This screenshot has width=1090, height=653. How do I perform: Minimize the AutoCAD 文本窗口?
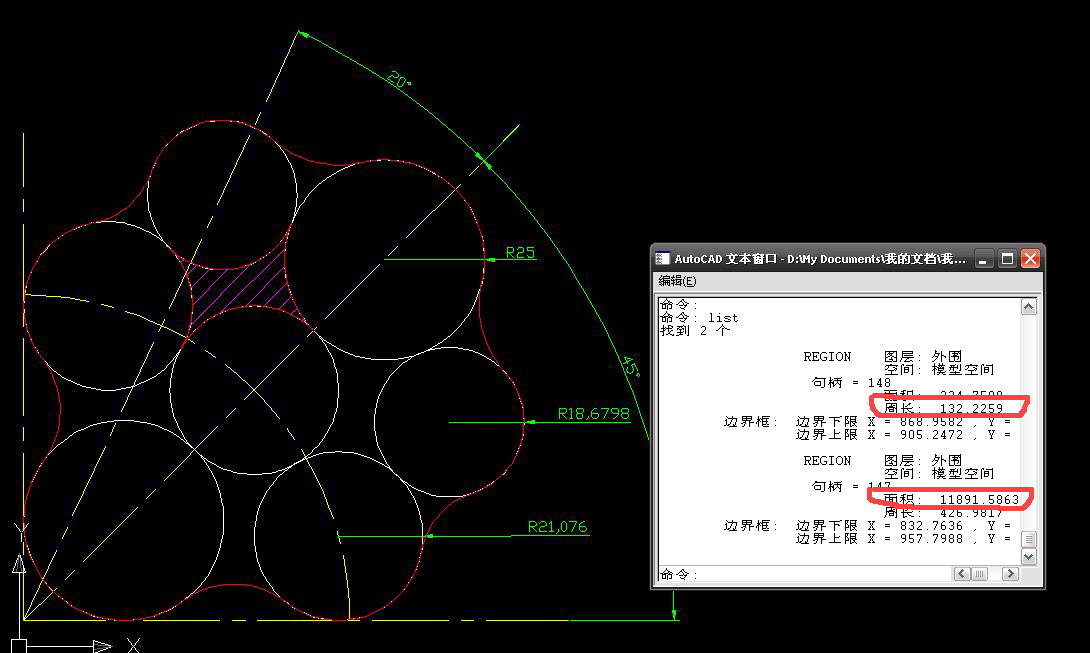pyautogui.click(x=982, y=259)
